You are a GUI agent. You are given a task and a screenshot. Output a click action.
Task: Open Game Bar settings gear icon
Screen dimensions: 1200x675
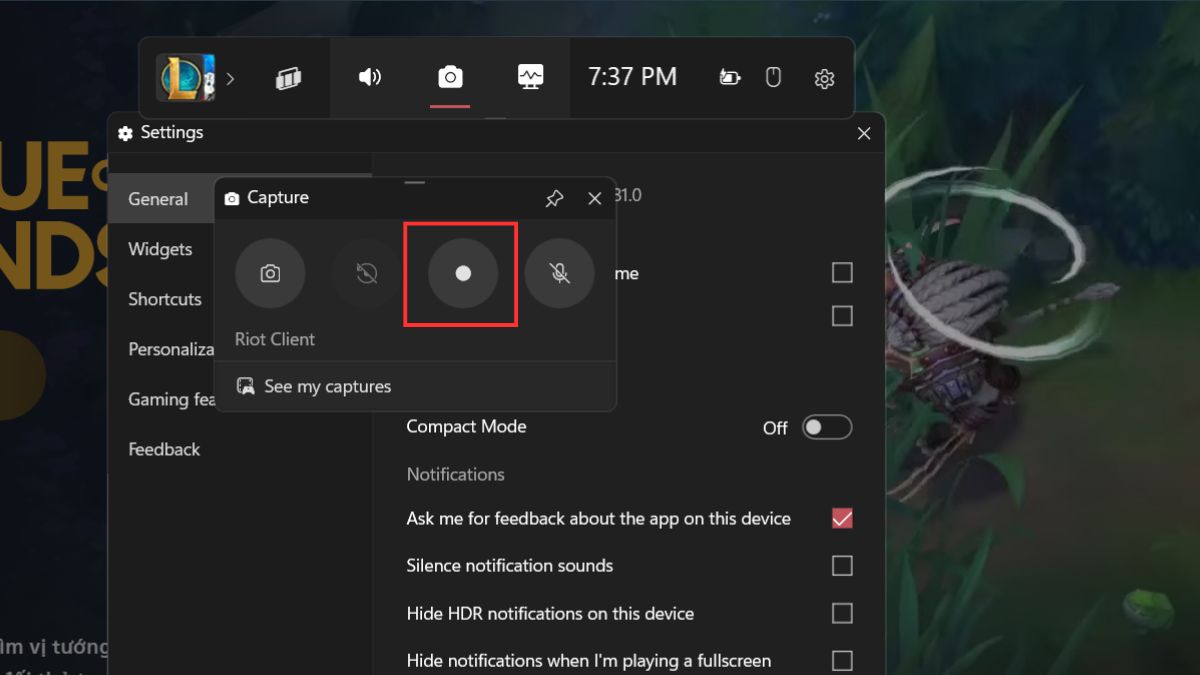click(x=824, y=78)
